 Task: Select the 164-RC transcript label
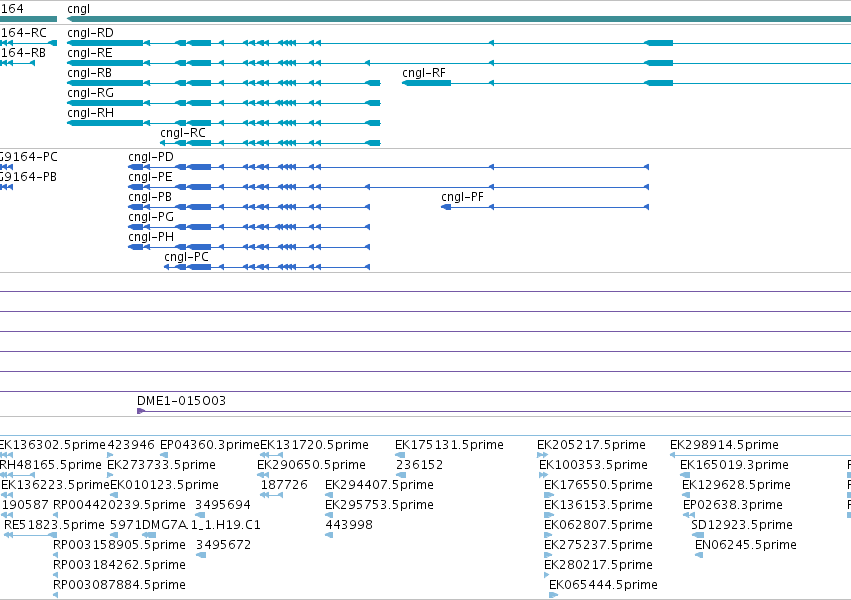(23, 33)
